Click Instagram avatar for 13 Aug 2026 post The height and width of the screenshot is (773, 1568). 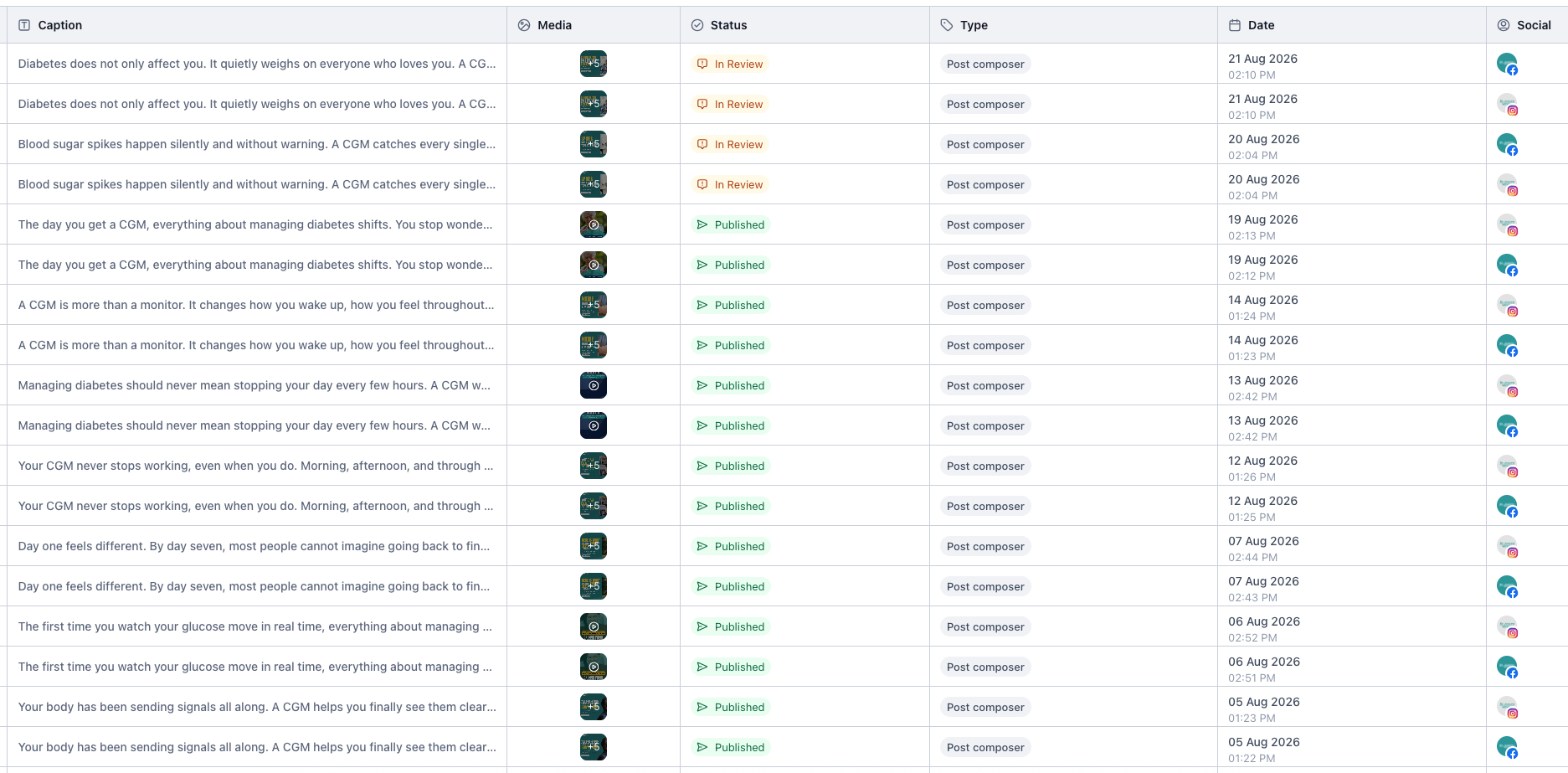click(x=1507, y=385)
